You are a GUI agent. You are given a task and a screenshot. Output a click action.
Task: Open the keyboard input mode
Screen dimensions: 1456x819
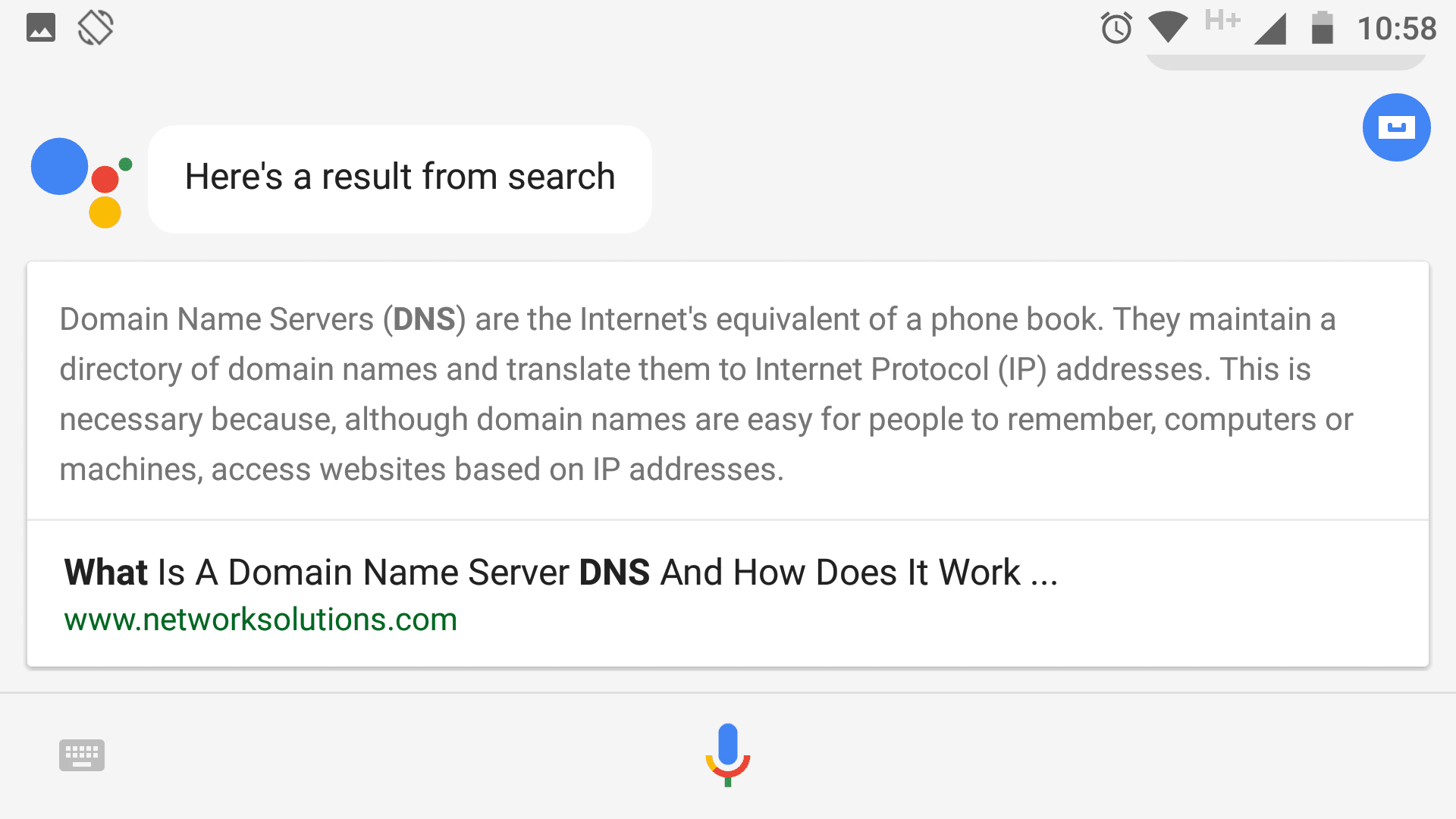coord(82,756)
